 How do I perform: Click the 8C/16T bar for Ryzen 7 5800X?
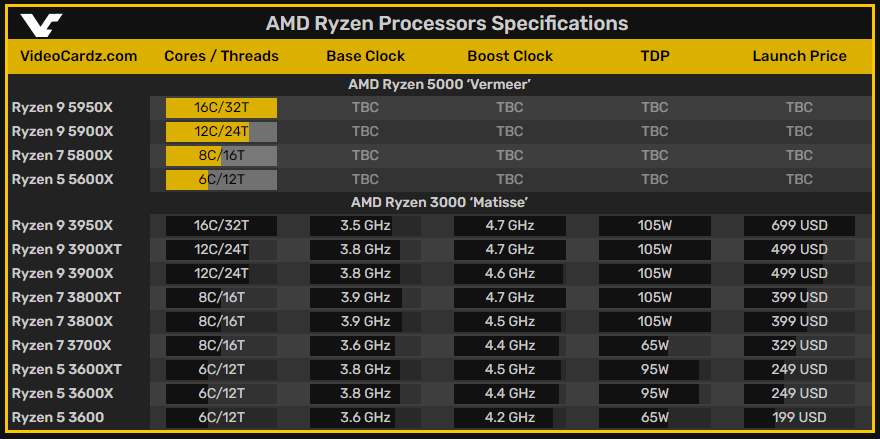pyautogui.click(x=221, y=156)
